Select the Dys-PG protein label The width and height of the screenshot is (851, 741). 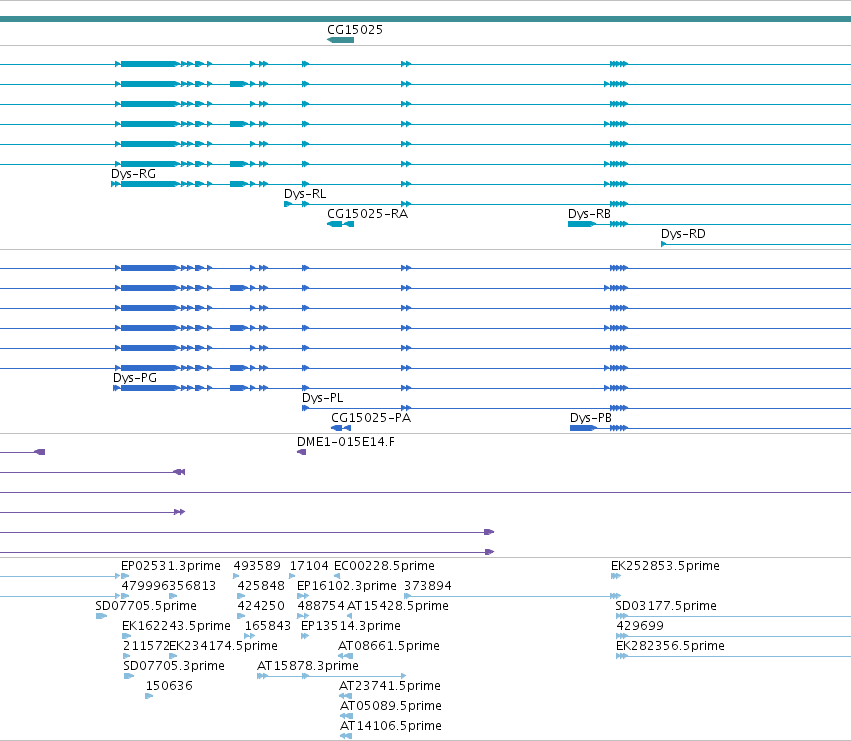point(135,378)
